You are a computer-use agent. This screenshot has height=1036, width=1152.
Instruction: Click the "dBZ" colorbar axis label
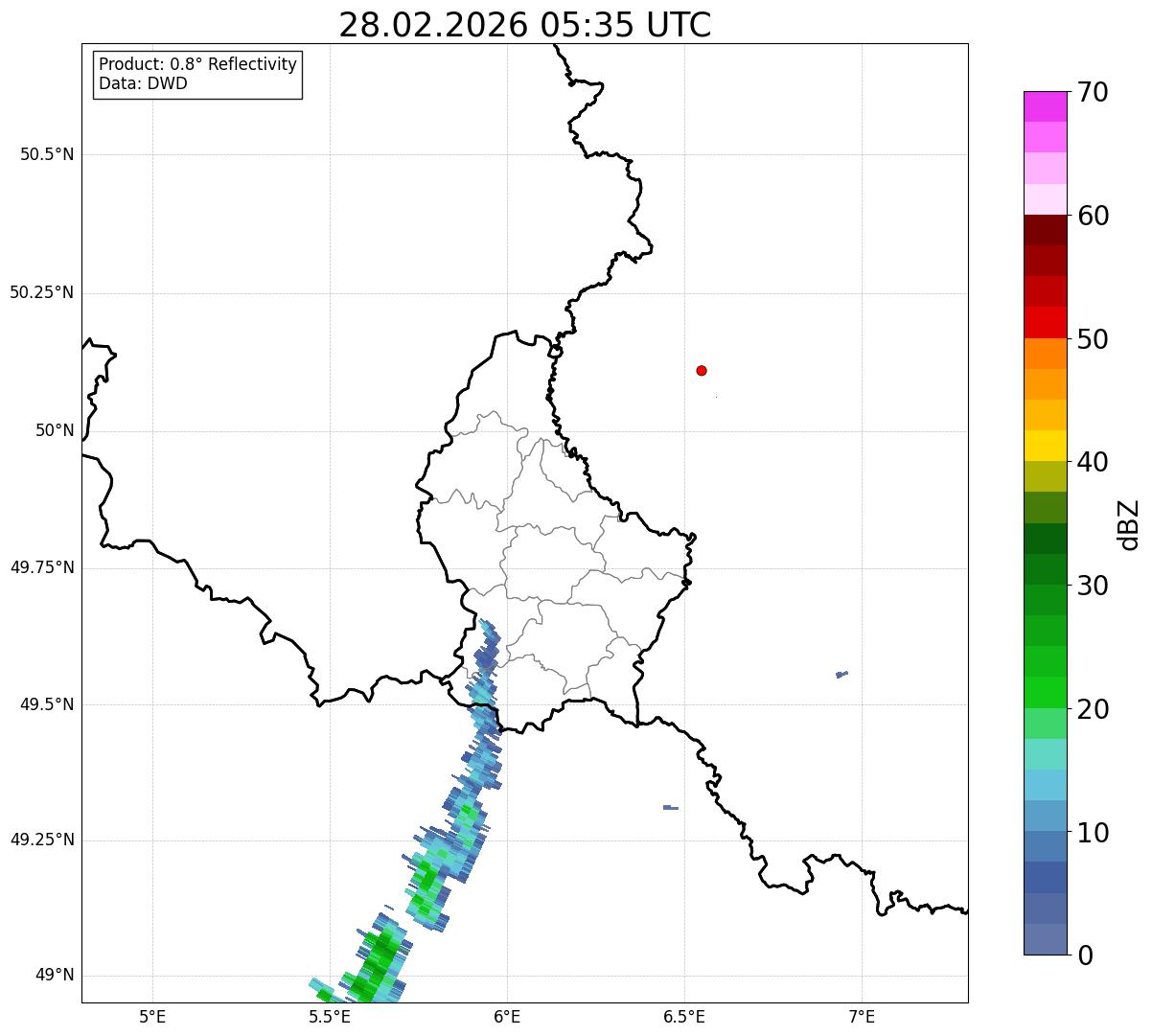1129,524
